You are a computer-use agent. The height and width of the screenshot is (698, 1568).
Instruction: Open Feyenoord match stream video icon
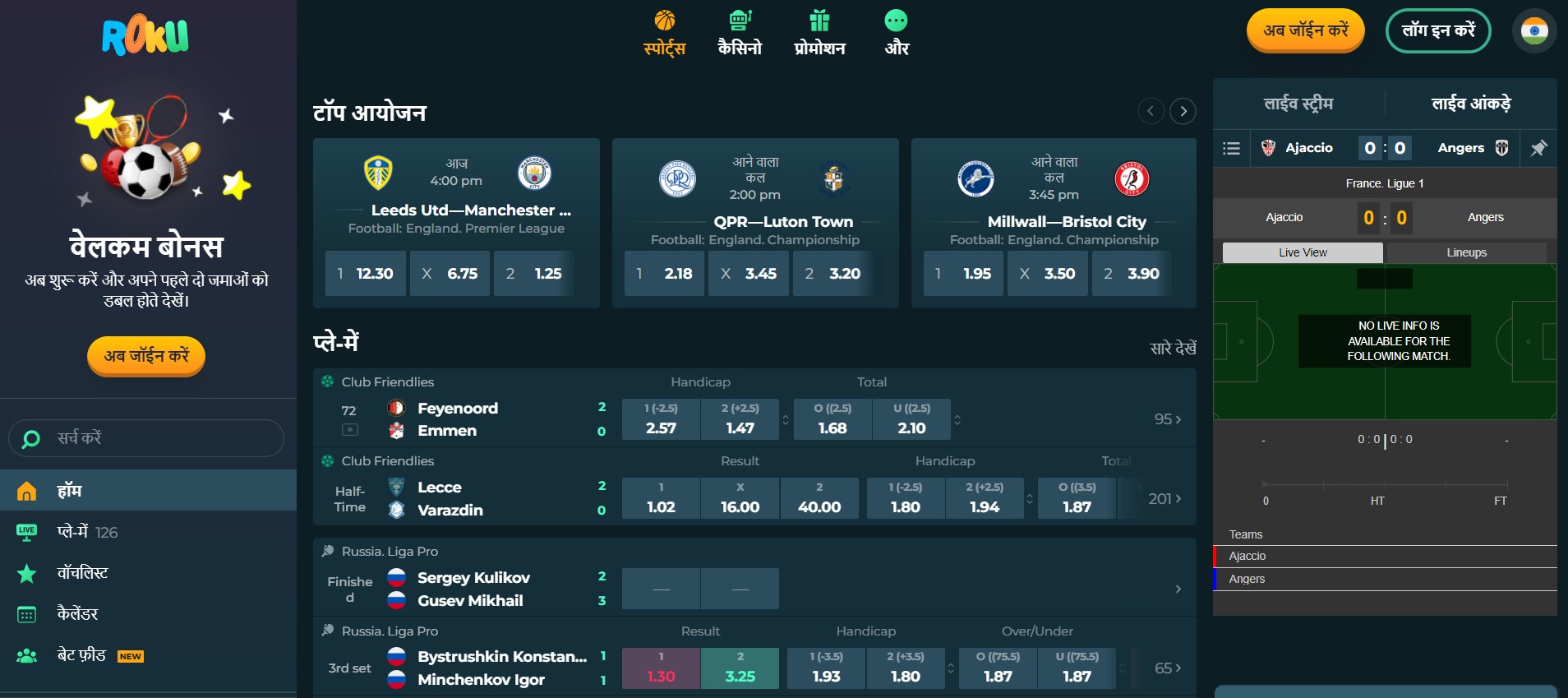tap(350, 430)
